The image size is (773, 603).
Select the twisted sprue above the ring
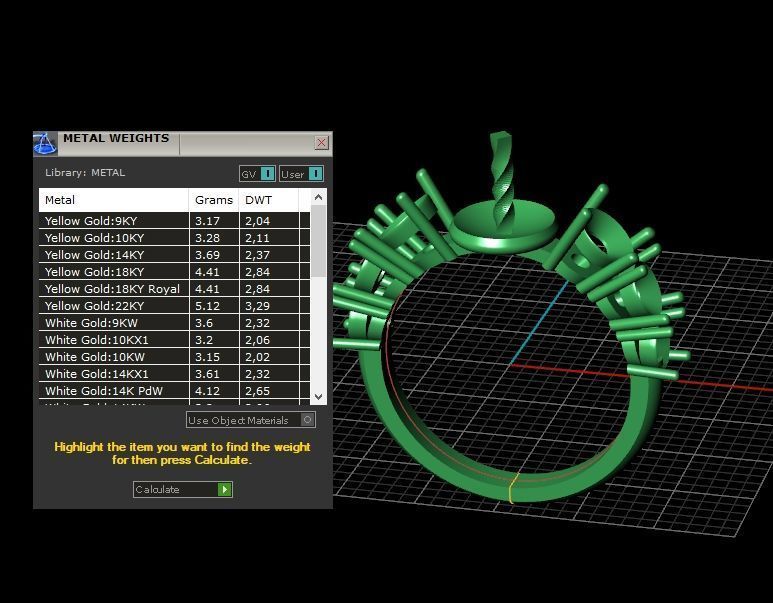[x=503, y=182]
